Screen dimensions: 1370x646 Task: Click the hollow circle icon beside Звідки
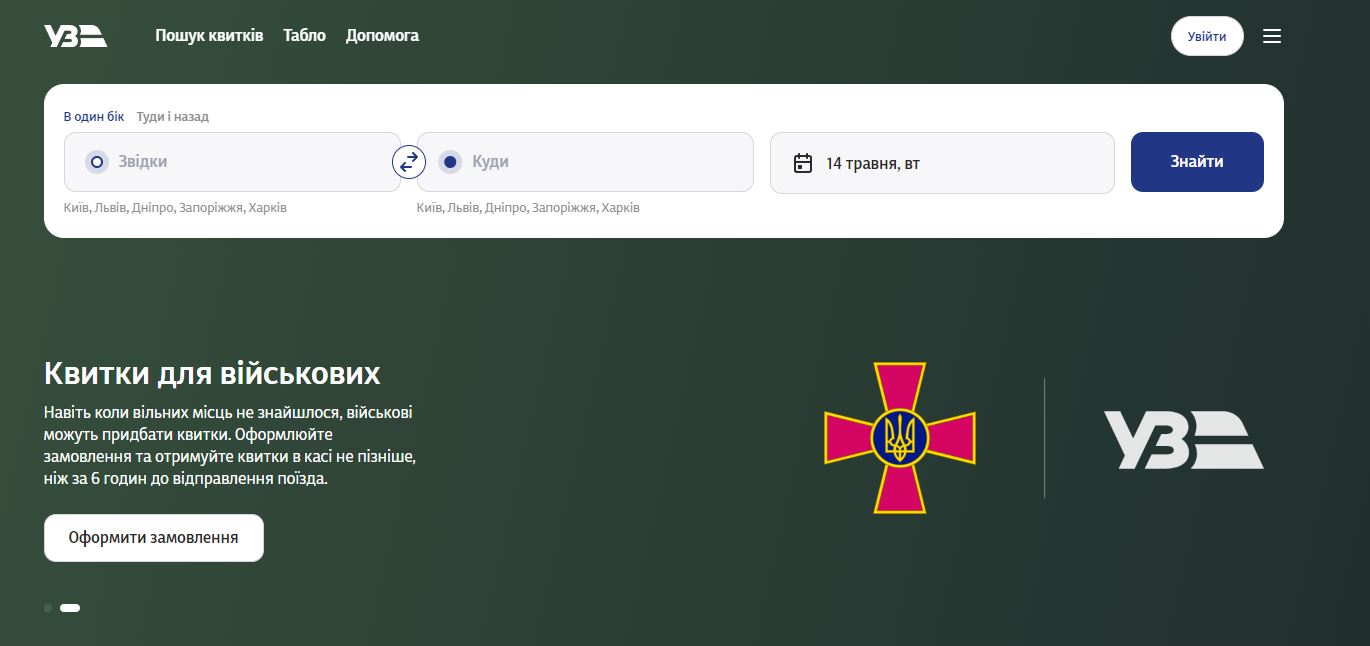coord(97,162)
